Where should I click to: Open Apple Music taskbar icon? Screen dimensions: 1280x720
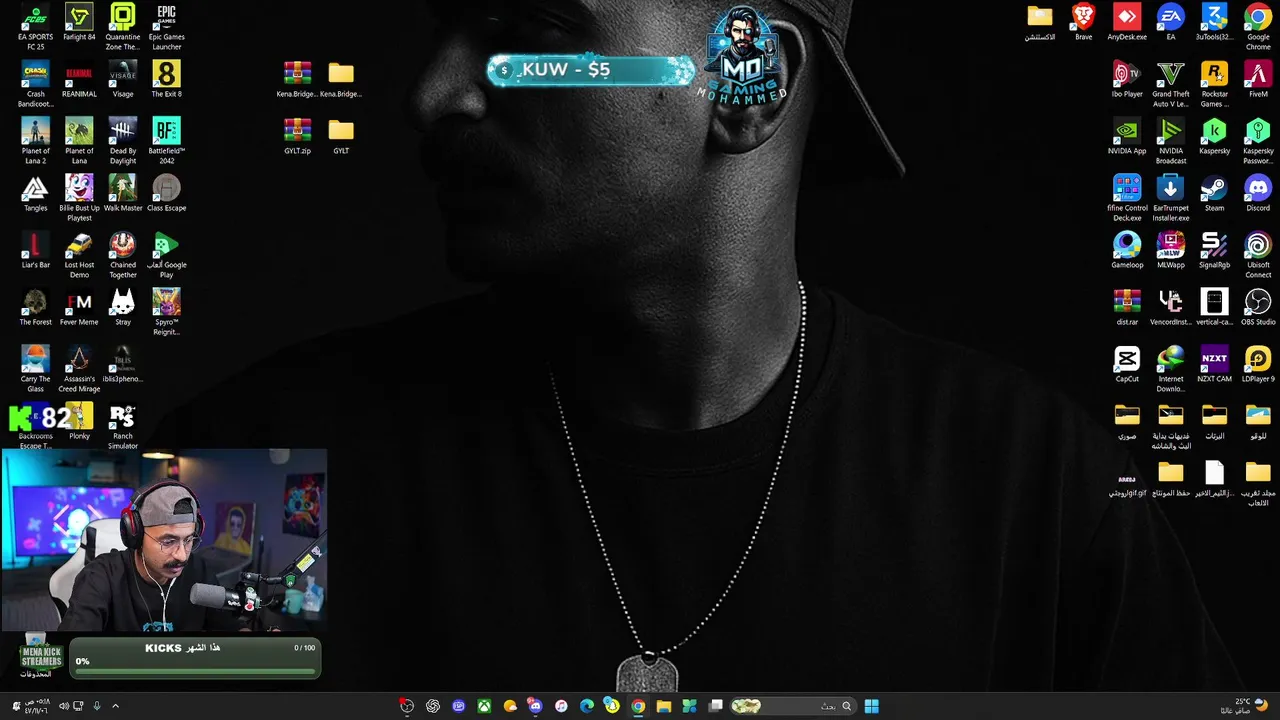coord(561,706)
